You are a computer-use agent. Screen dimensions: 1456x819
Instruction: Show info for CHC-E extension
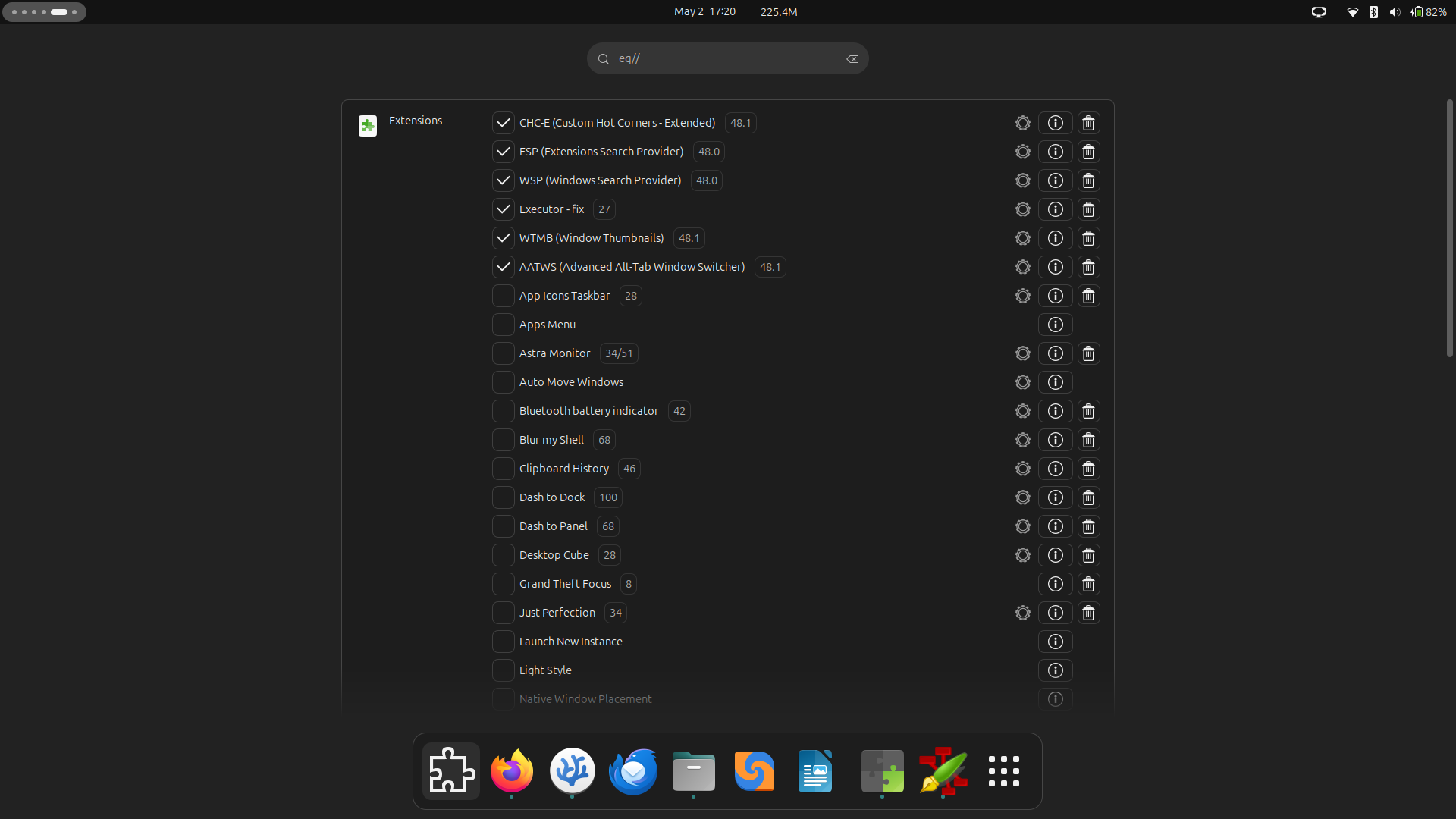tap(1055, 123)
